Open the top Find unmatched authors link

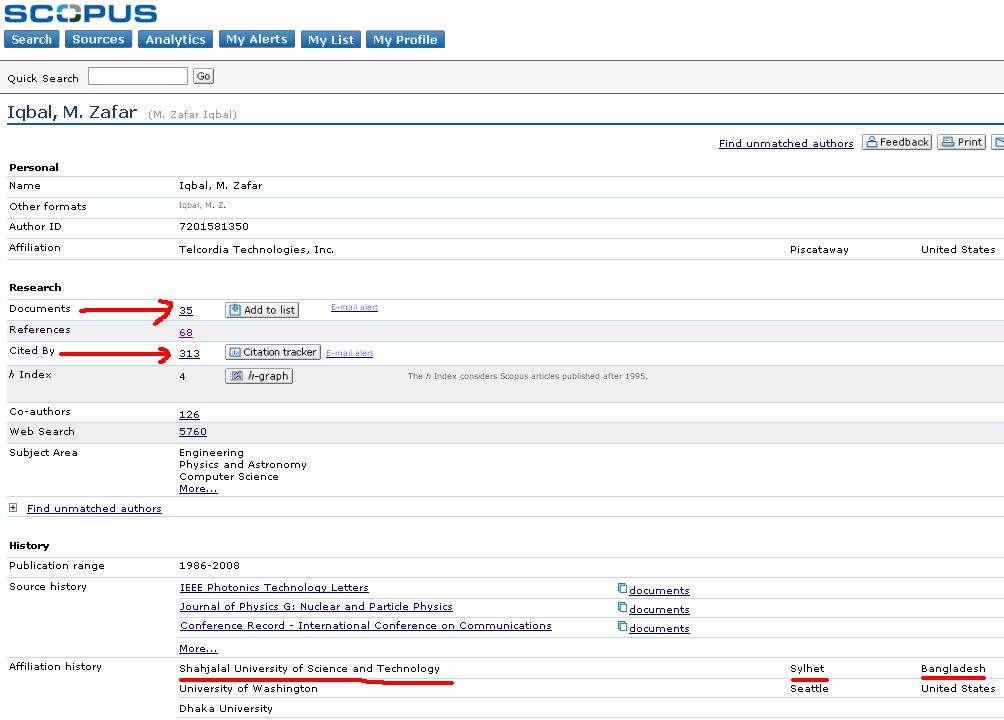coord(786,143)
